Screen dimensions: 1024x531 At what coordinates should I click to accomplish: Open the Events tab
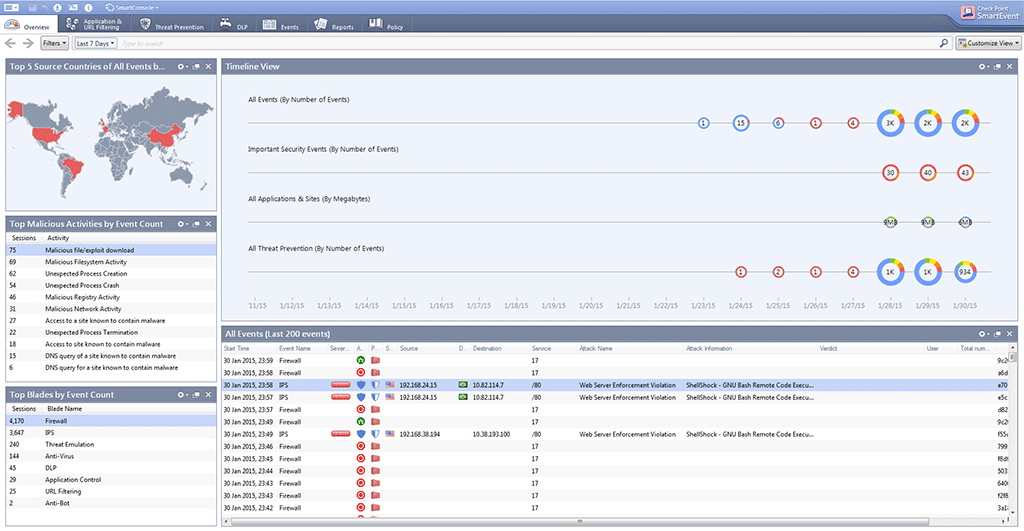281,25
